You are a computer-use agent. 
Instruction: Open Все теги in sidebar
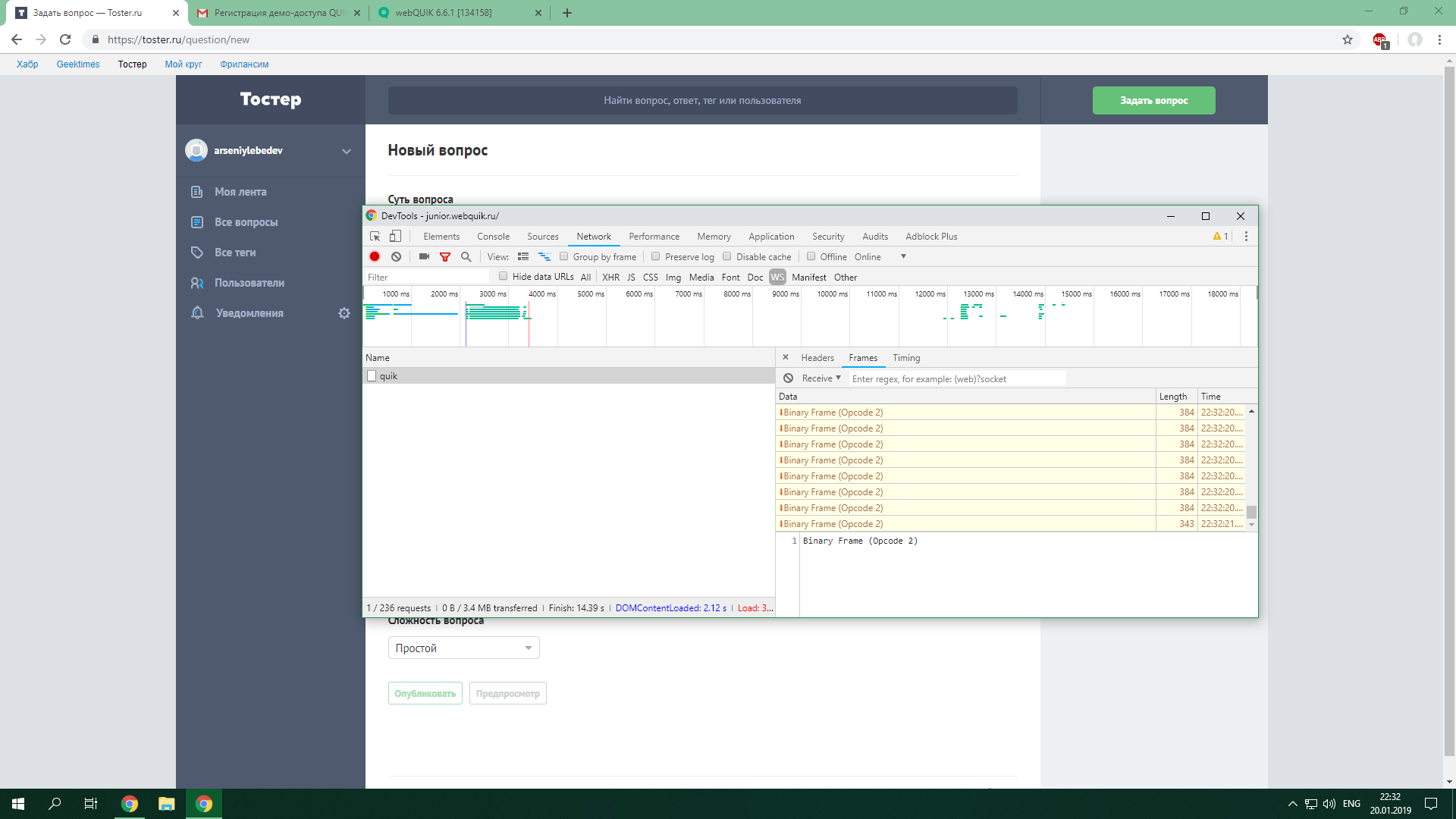click(x=235, y=253)
